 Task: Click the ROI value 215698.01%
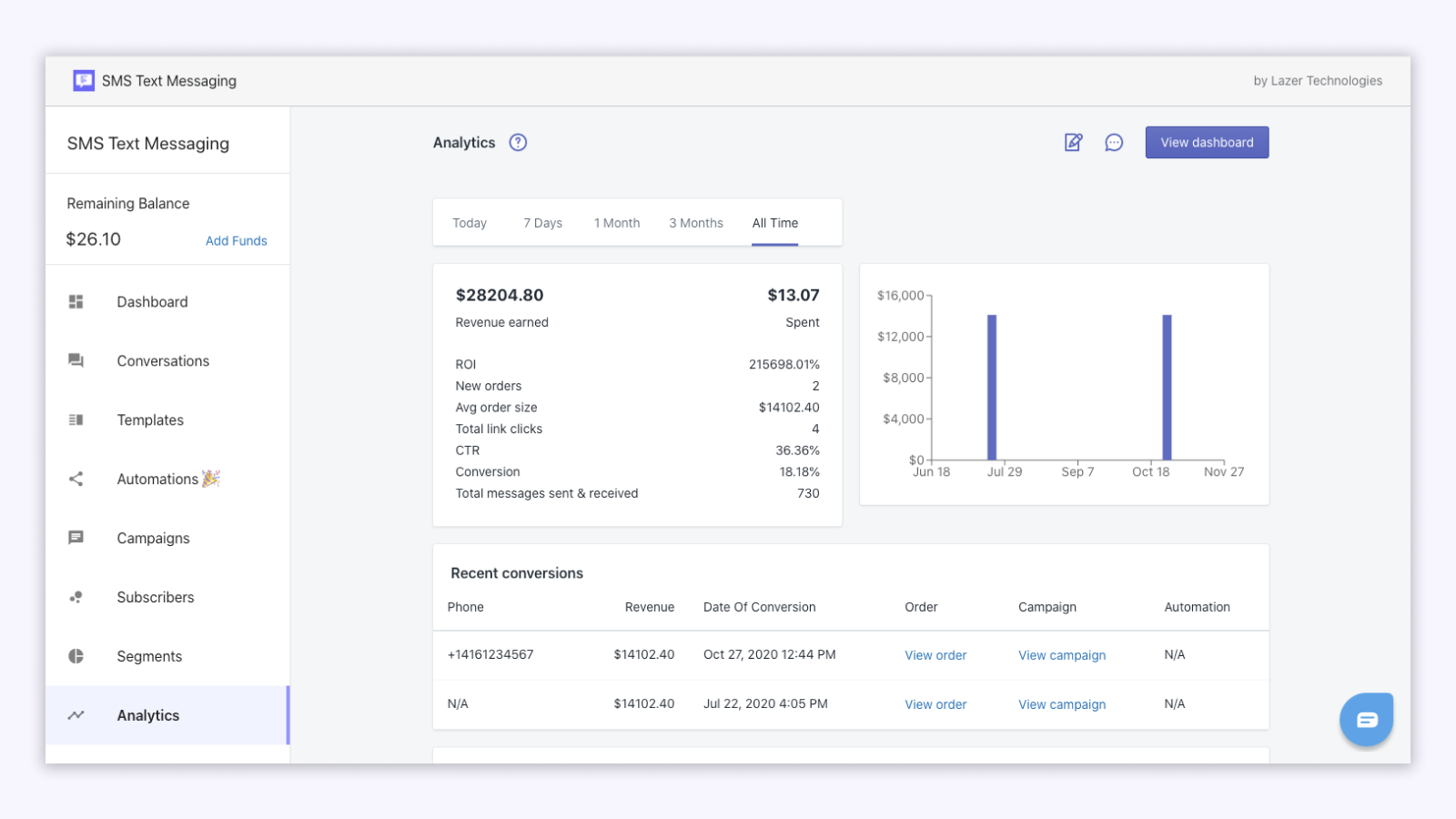click(784, 364)
